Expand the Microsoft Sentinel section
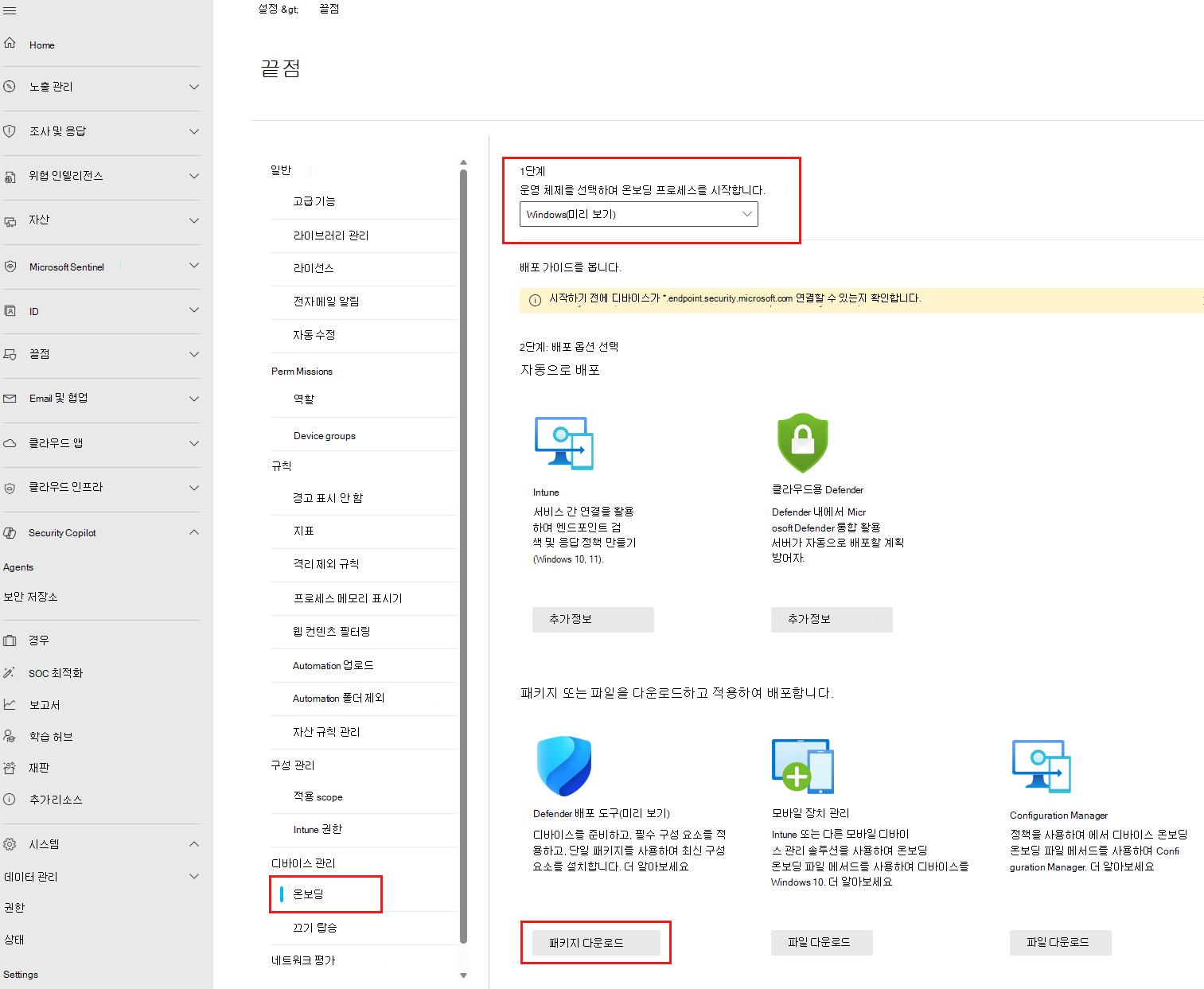The height and width of the screenshot is (989, 1204). tap(194, 265)
